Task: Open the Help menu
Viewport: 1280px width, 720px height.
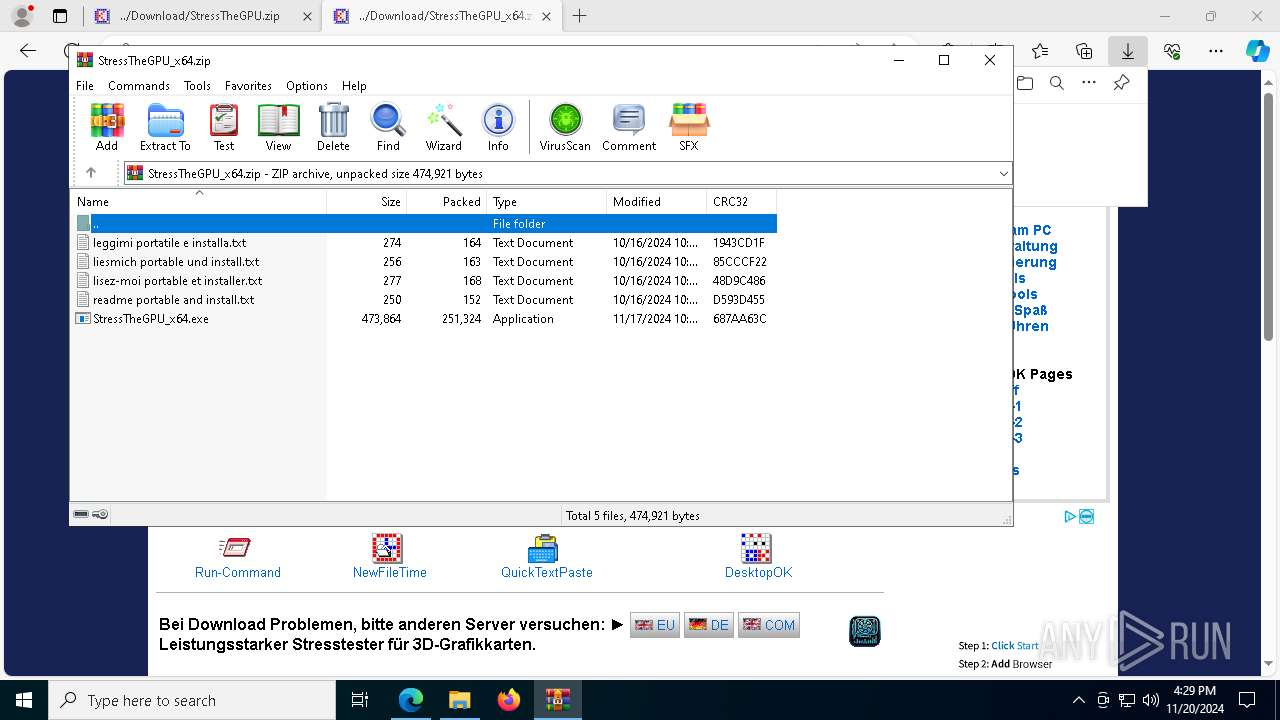Action: pos(354,86)
